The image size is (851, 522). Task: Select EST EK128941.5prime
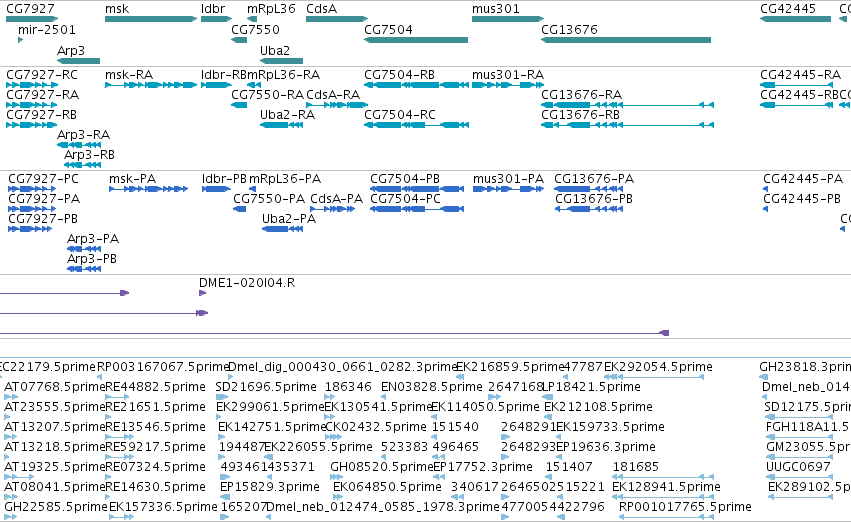[x=666, y=487]
